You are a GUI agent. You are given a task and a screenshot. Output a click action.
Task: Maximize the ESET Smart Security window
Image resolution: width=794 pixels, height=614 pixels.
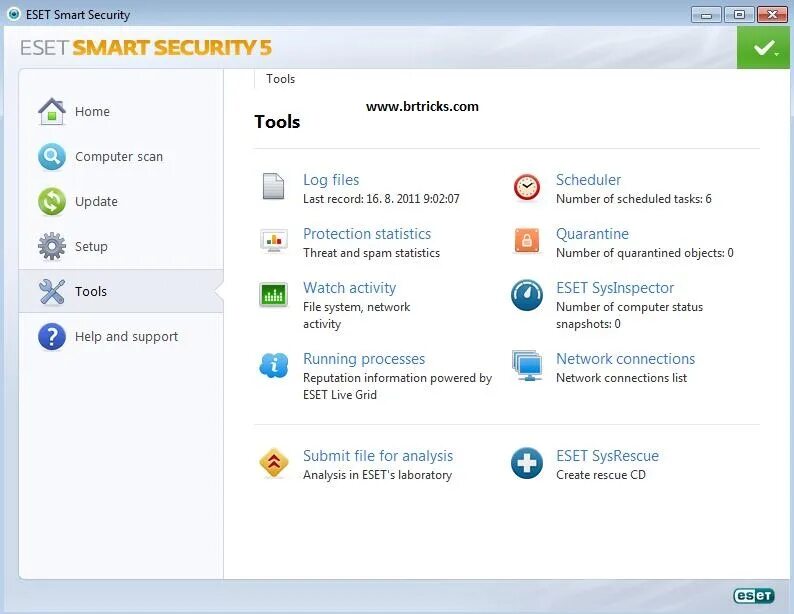(x=739, y=15)
